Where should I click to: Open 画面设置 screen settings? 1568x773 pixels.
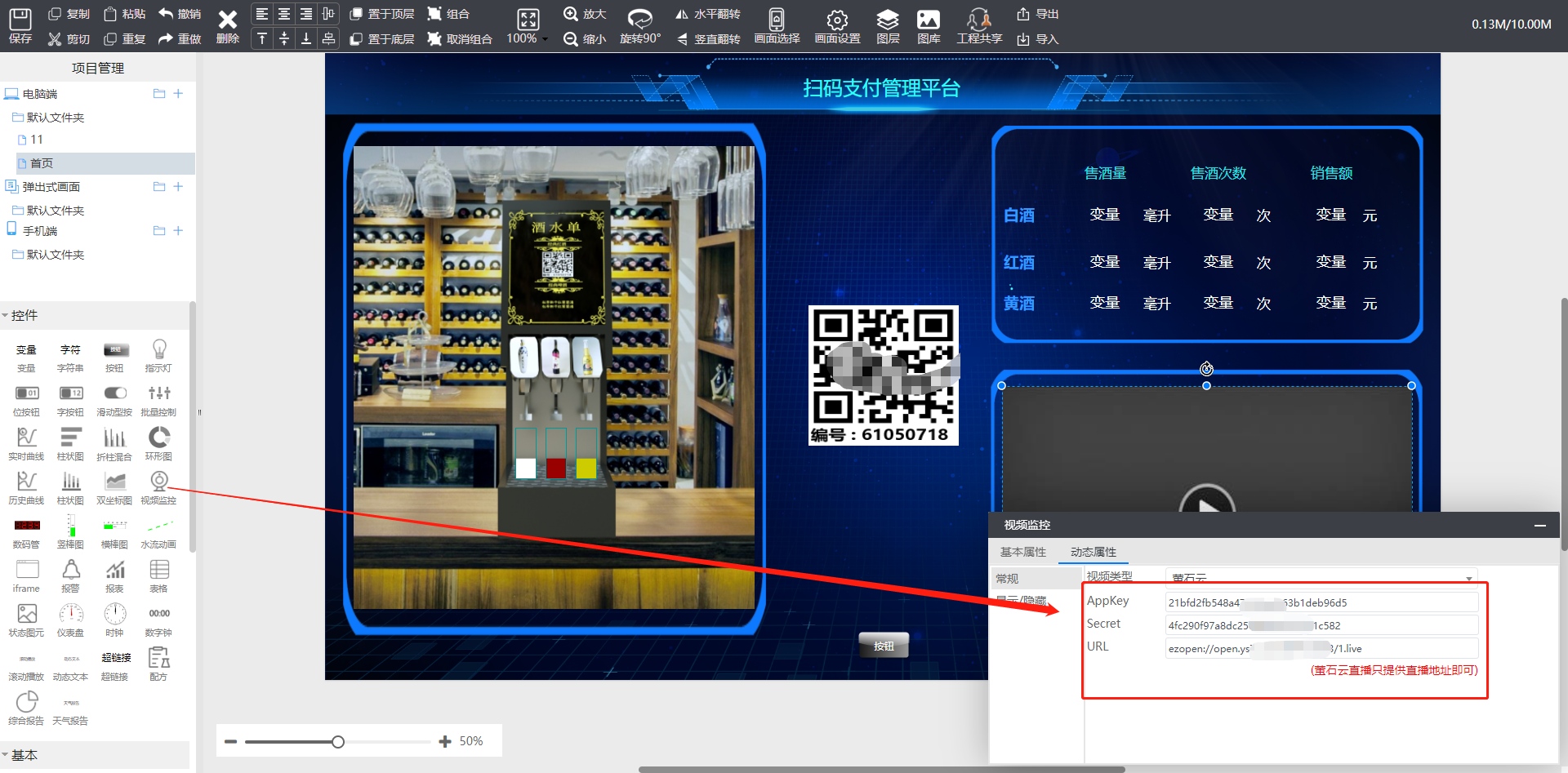837,26
